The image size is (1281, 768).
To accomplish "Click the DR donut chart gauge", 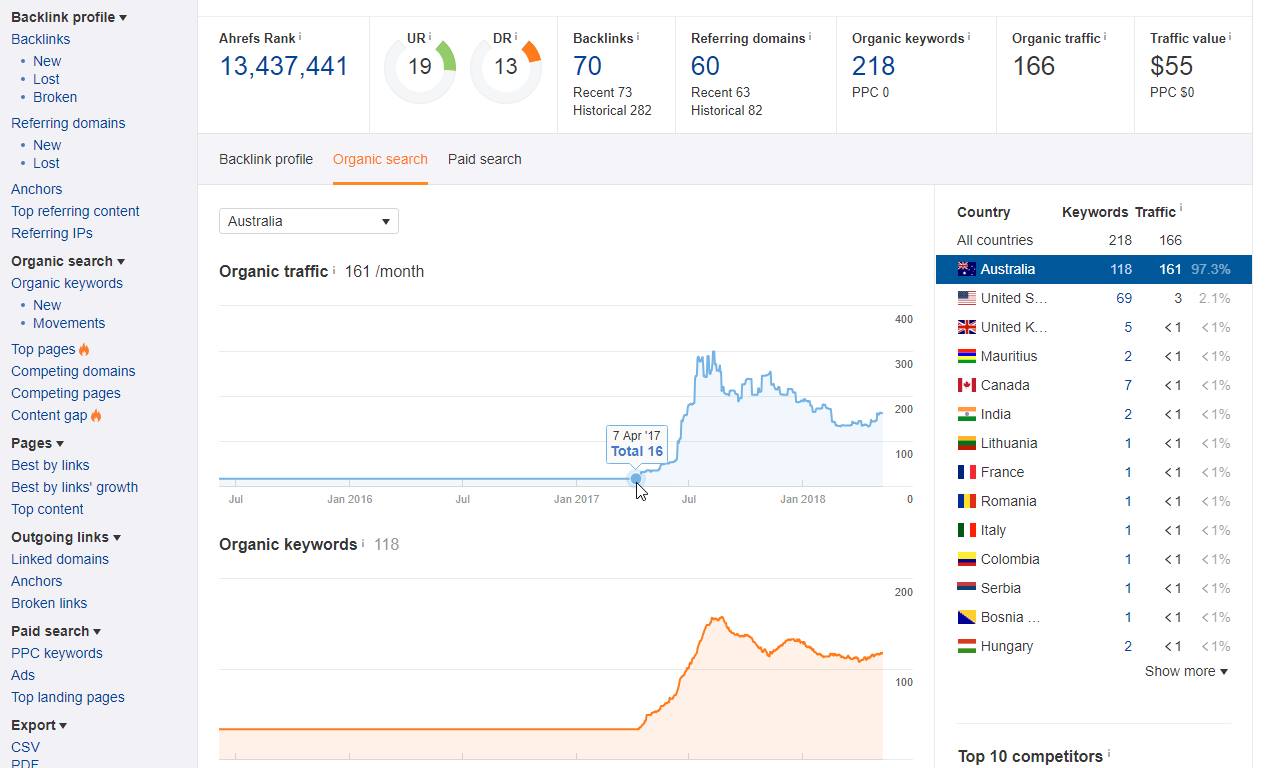I will coord(506,67).
